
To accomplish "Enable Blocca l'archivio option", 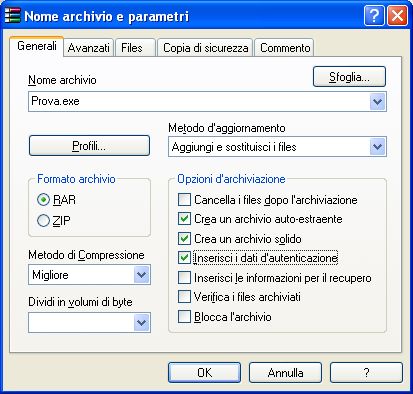I will [x=184, y=317].
